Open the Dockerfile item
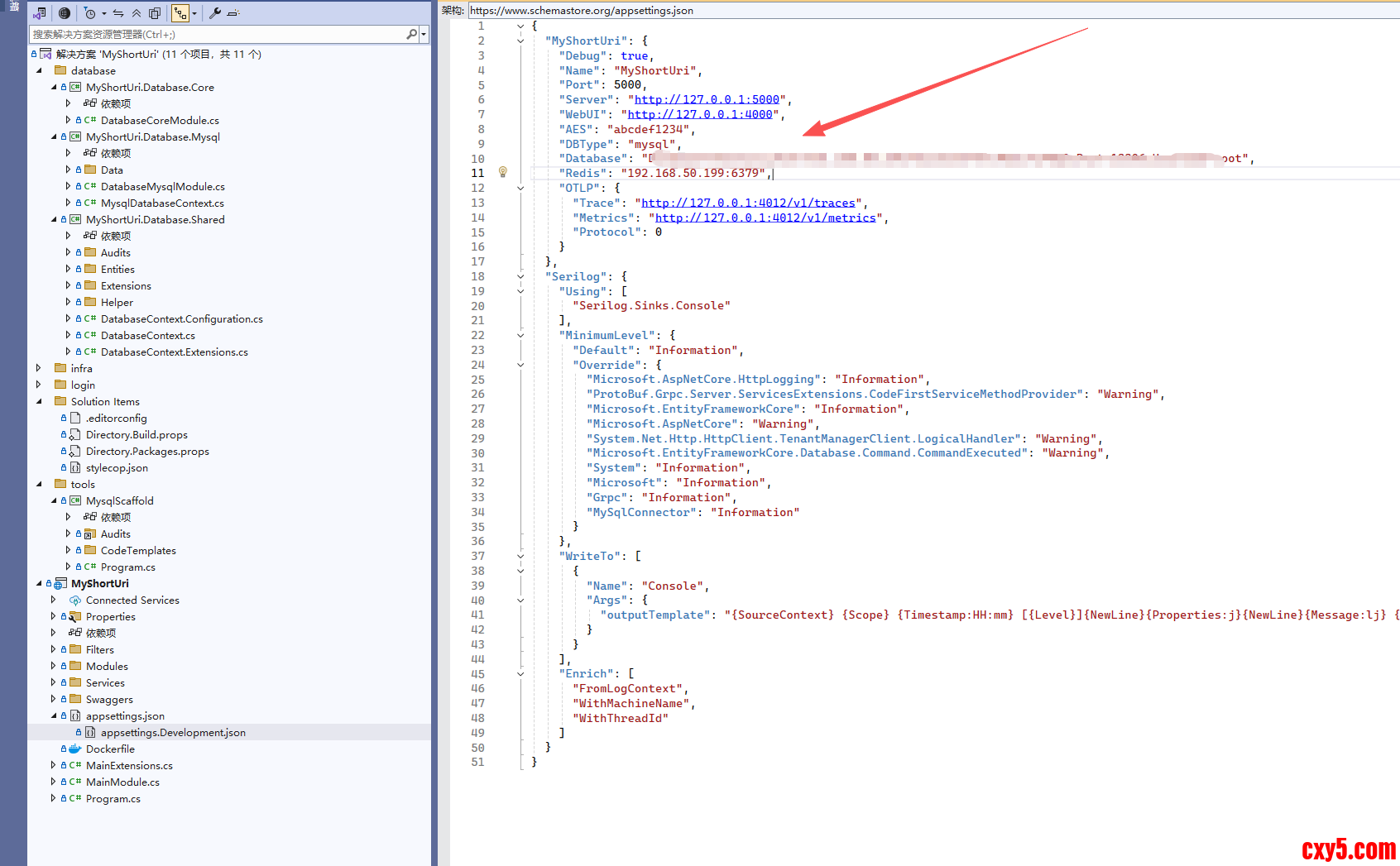Viewport: 1400px width, 866px height. pos(110,749)
